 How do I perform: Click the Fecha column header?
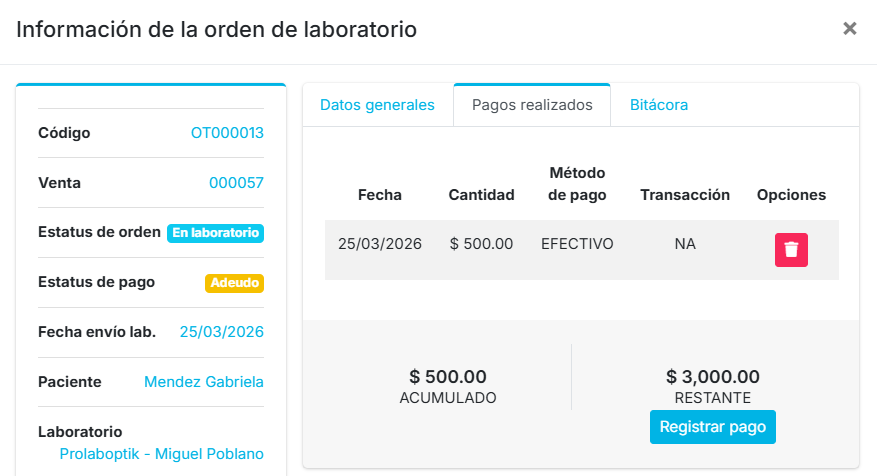[x=380, y=195]
